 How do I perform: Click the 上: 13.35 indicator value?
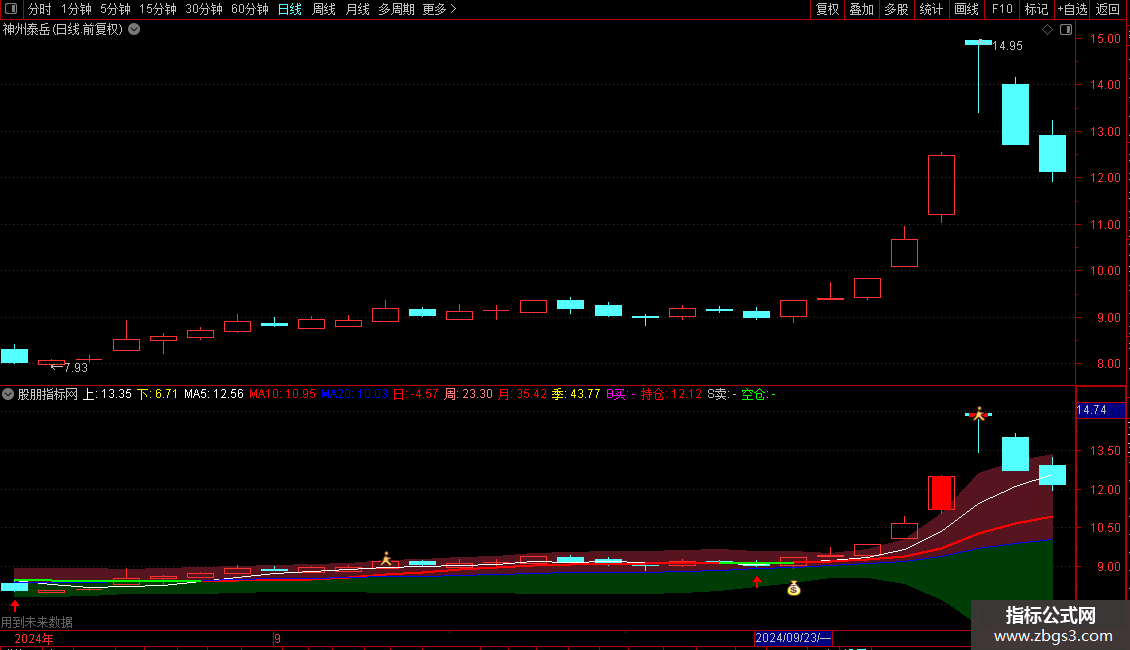pos(107,394)
